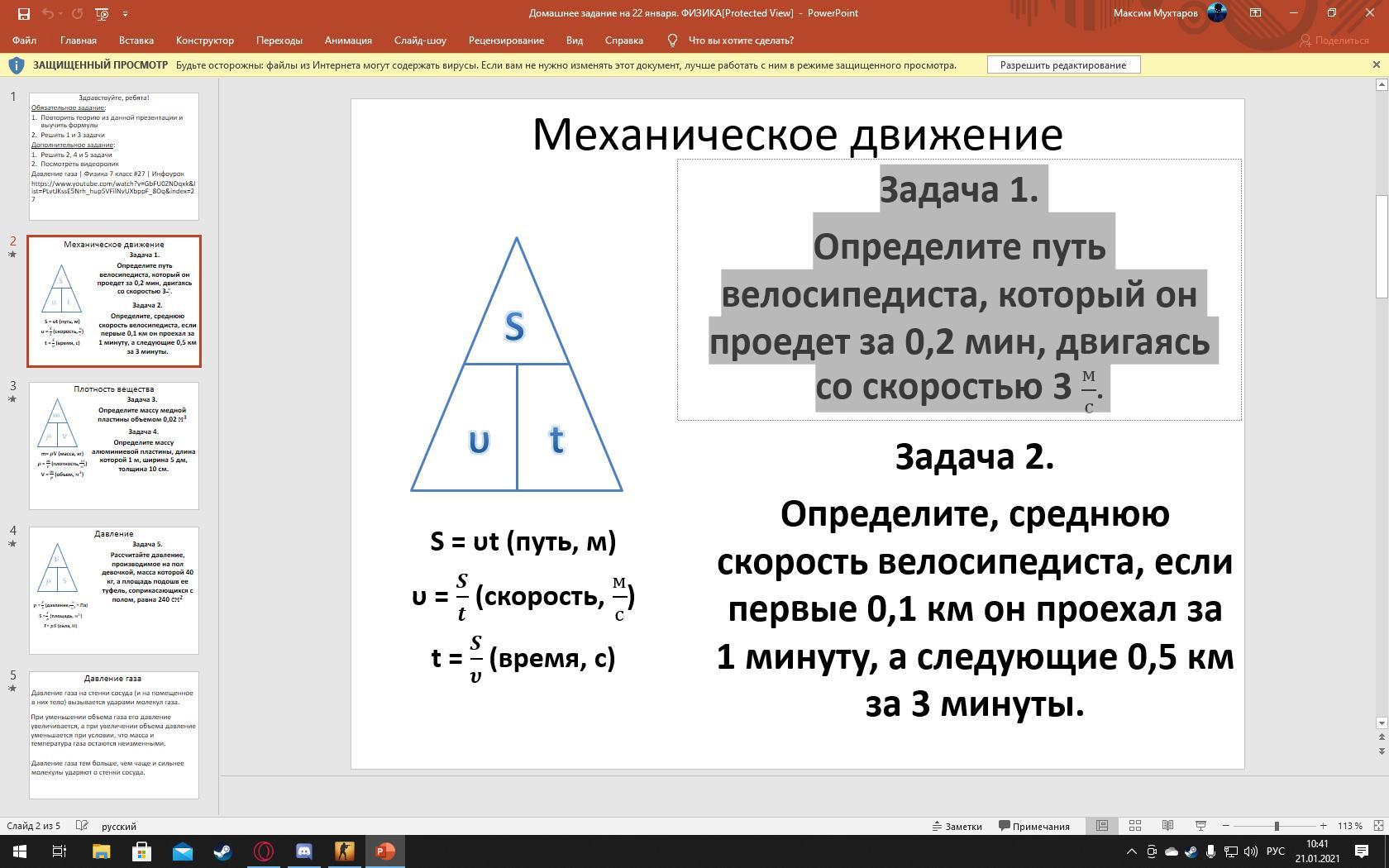Select slide 4 thumbnail Давление

click(114, 590)
